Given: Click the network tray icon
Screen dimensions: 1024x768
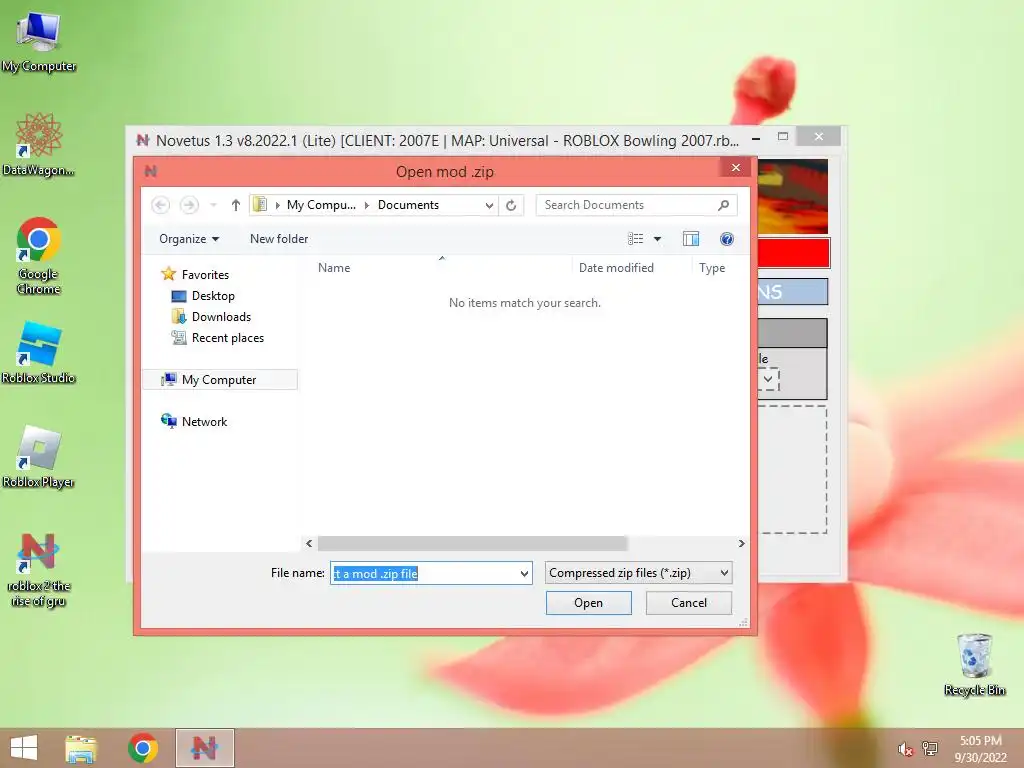Looking at the screenshot, I should 930,749.
